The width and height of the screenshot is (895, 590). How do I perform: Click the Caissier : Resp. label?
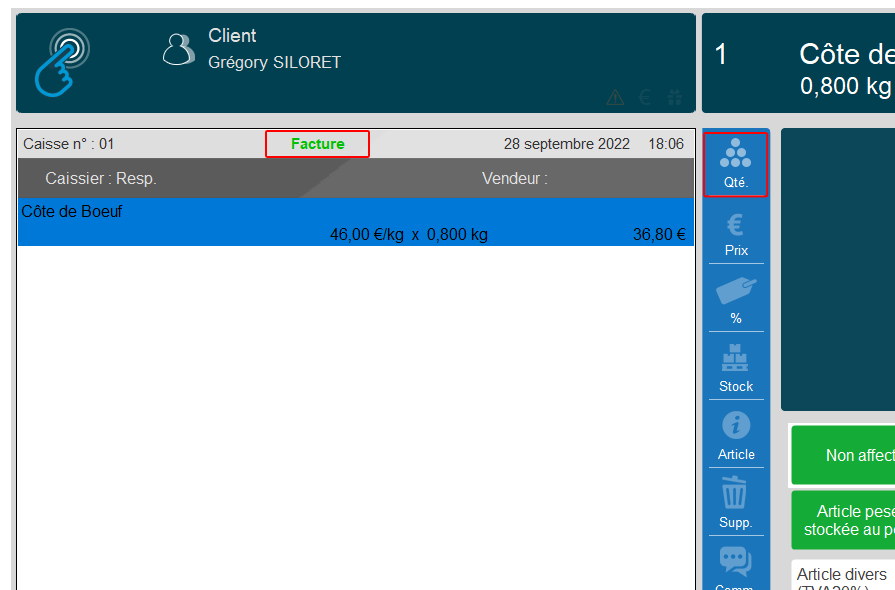point(101,179)
